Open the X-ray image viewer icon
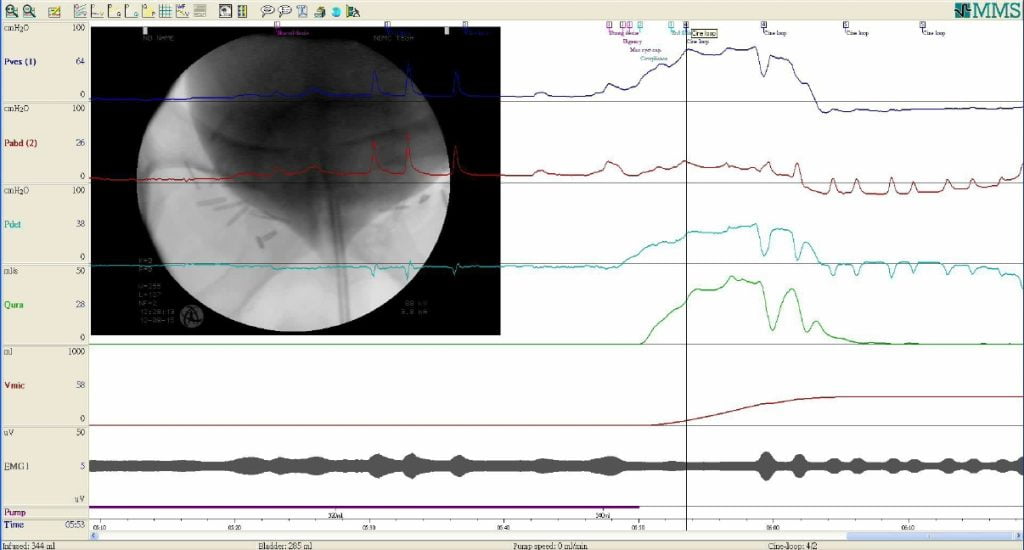The height and width of the screenshot is (550, 1024). tap(225, 11)
